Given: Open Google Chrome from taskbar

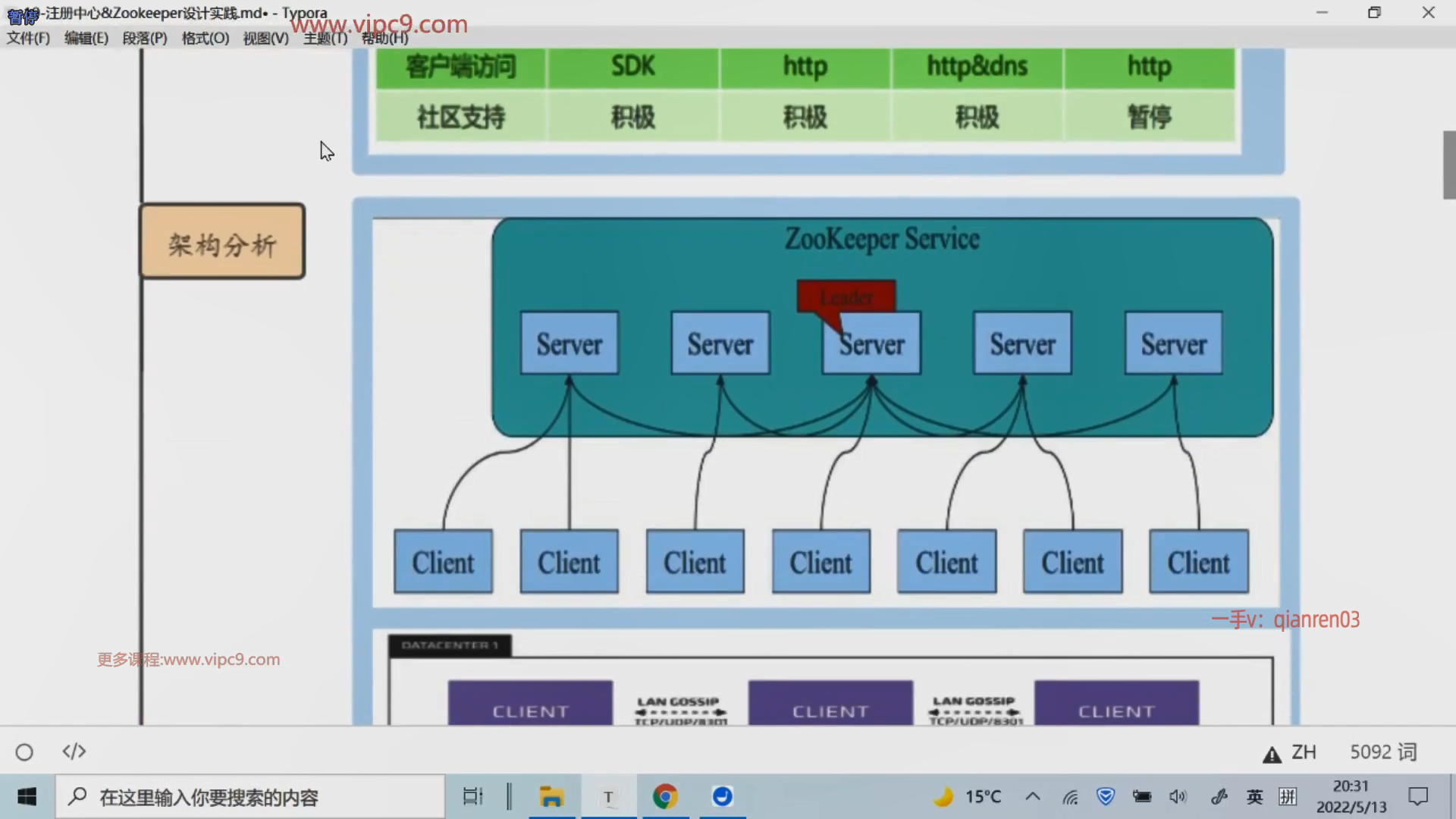Looking at the screenshot, I should pos(665,796).
